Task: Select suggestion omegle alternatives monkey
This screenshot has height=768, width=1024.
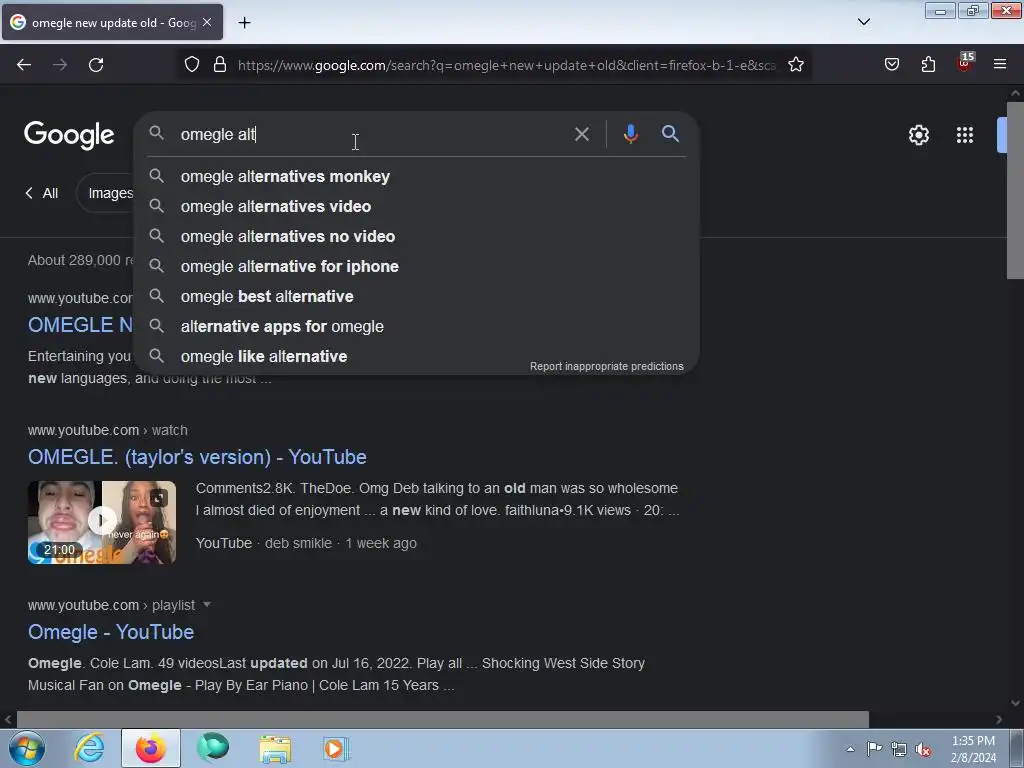Action: click(x=416, y=176)
